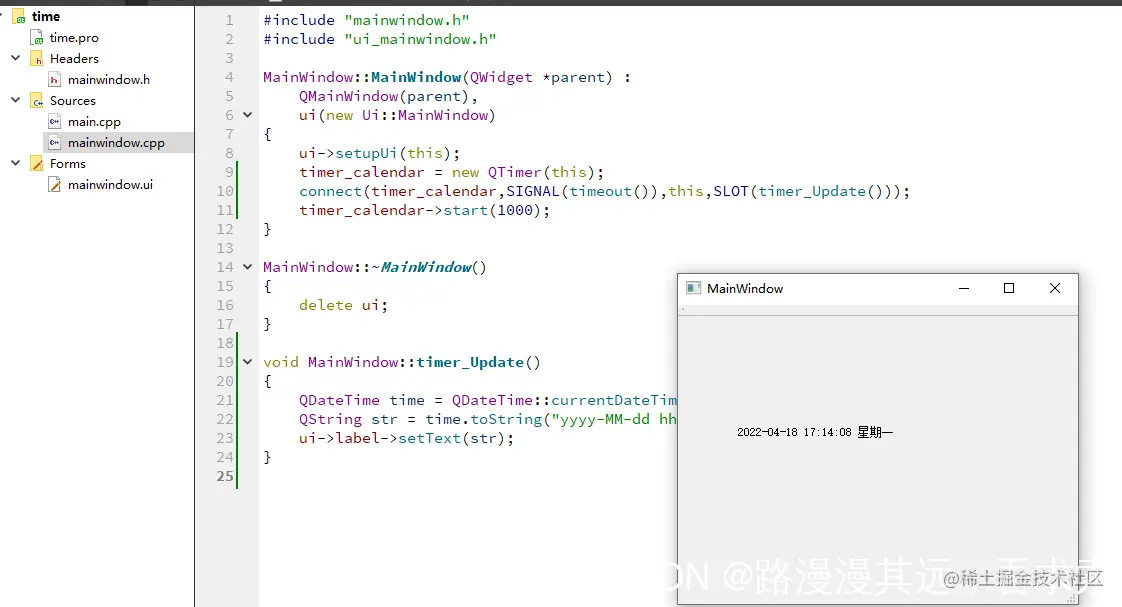This screenshot has width=1122, height=607.
Task: Click the mainwindow.ui file icon
Action: [54, 185]
